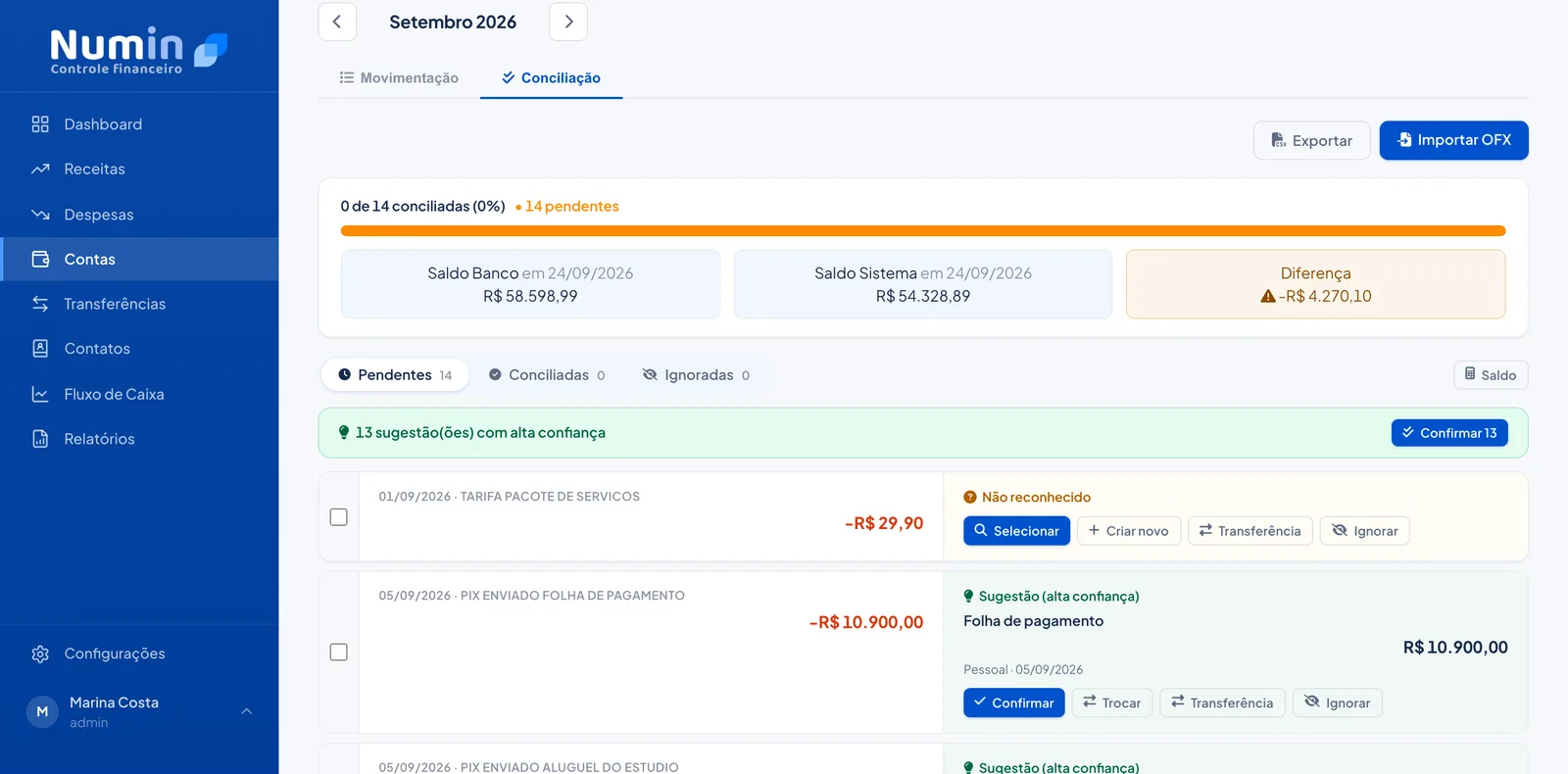Show Pendentes 14 filter tab
Viewport: 1568px width, 774px height.
(395, 375)
